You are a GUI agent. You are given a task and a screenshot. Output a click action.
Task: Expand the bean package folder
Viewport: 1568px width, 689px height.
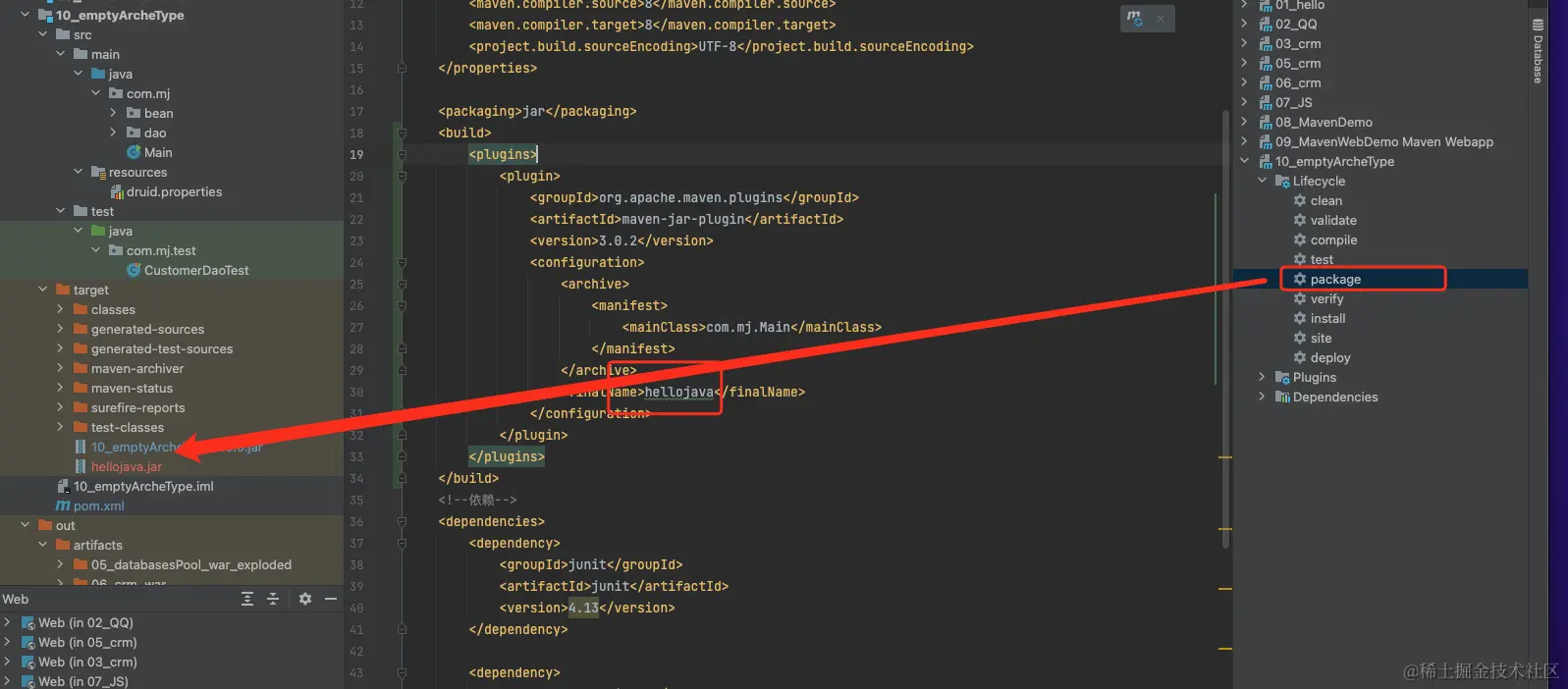click(x=114, y=114)
